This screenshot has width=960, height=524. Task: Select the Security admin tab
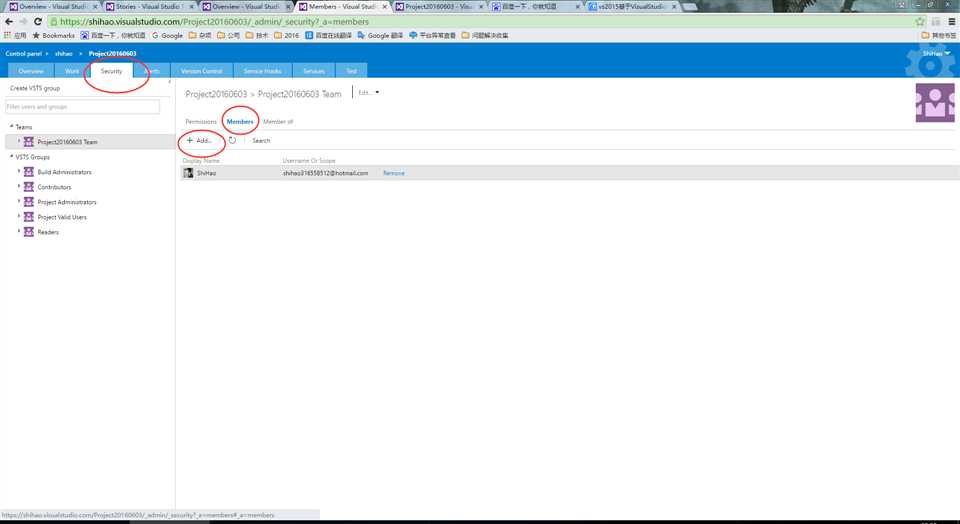pos(111,71)
